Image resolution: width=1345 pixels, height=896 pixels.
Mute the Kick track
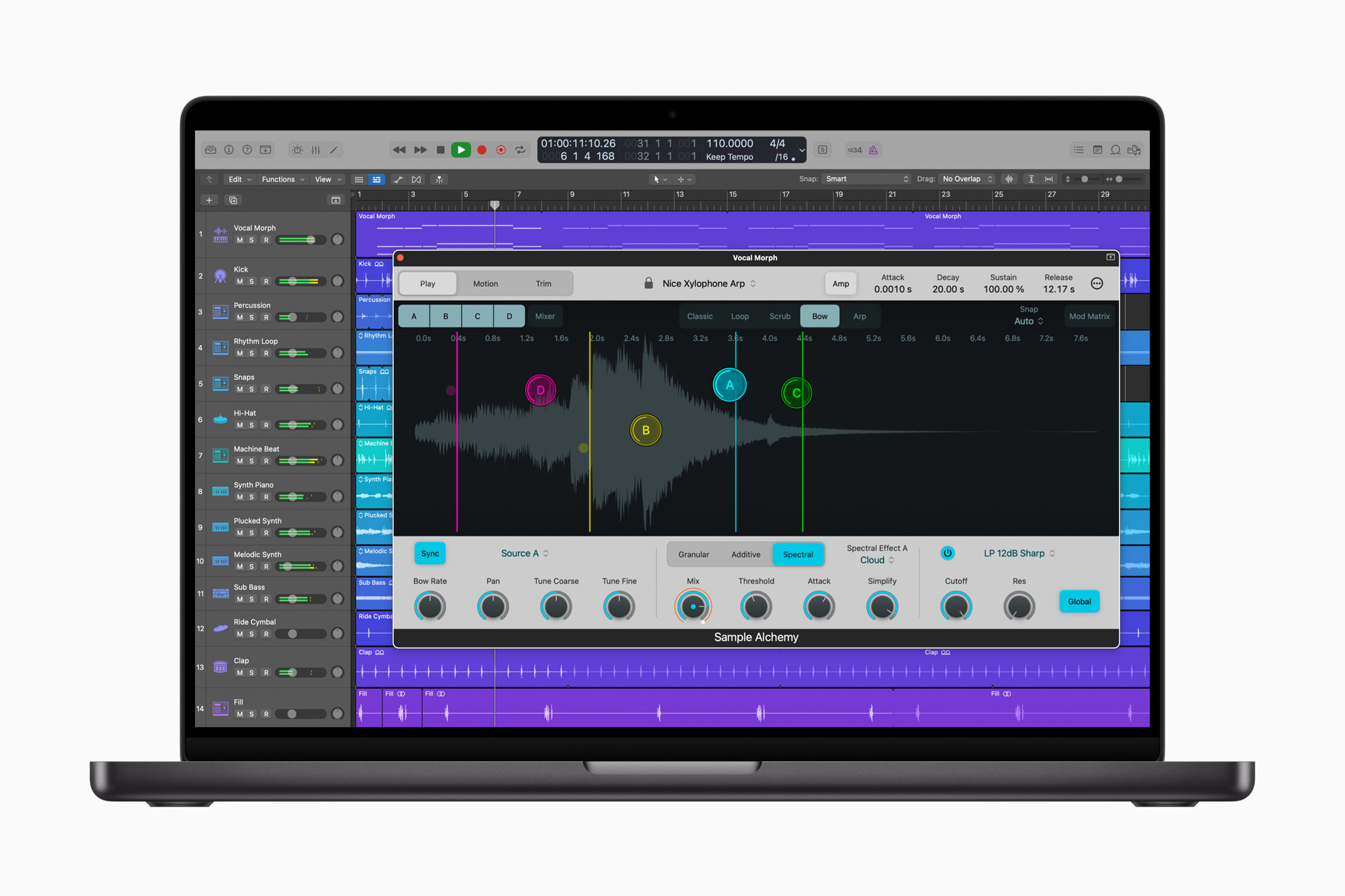(240, 280)
